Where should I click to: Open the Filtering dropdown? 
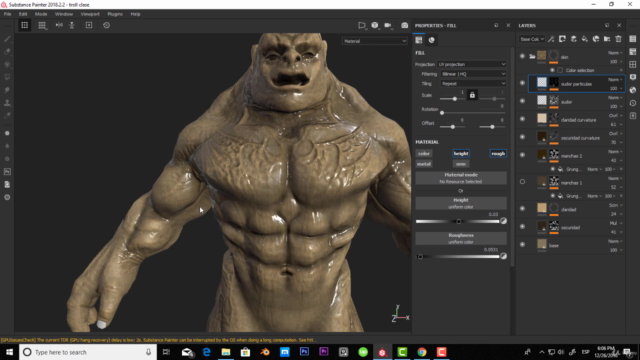coord(473,74)
